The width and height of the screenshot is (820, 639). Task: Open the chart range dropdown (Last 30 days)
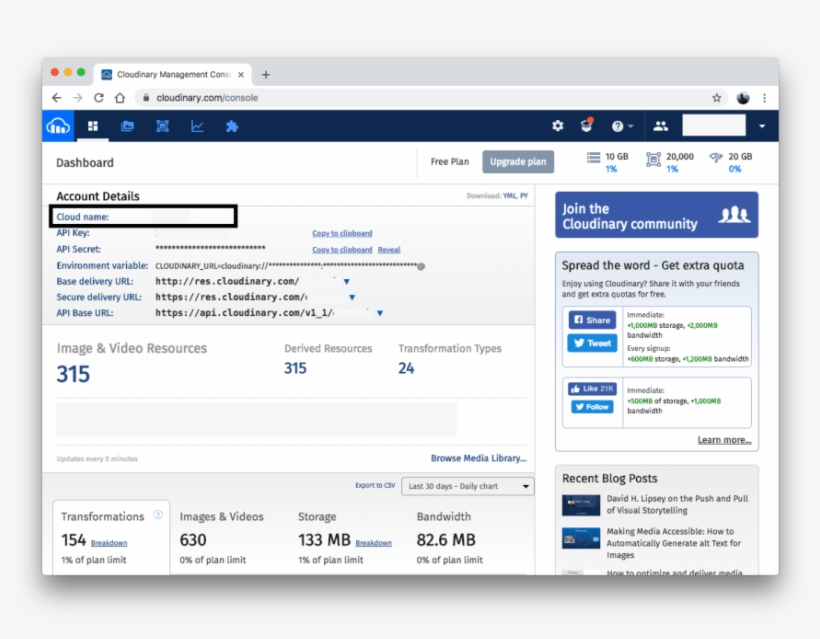(468, 487)
